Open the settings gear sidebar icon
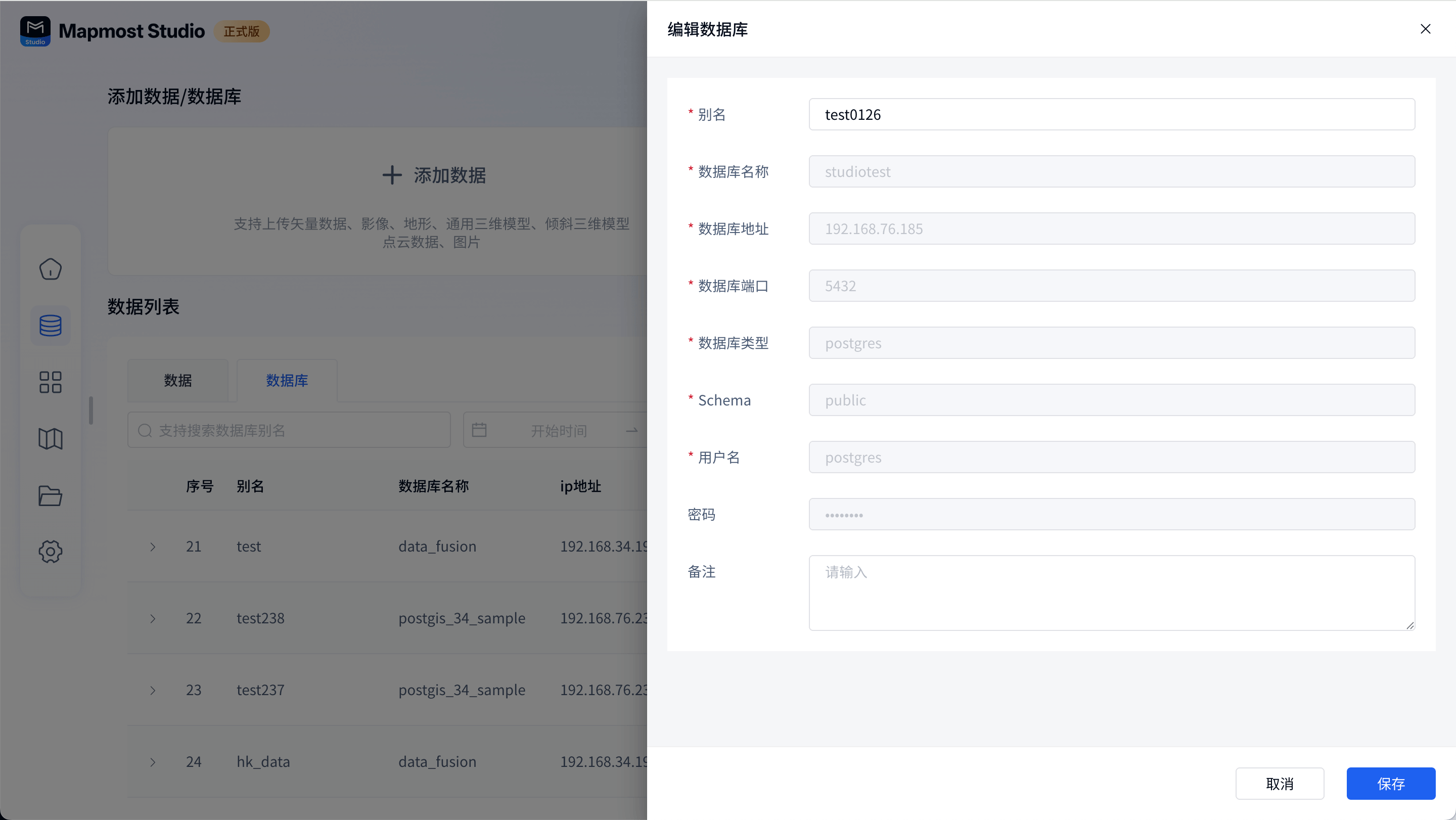This screenshot has height=820, width=1456. pyautogui.click(x=51, y=552)
